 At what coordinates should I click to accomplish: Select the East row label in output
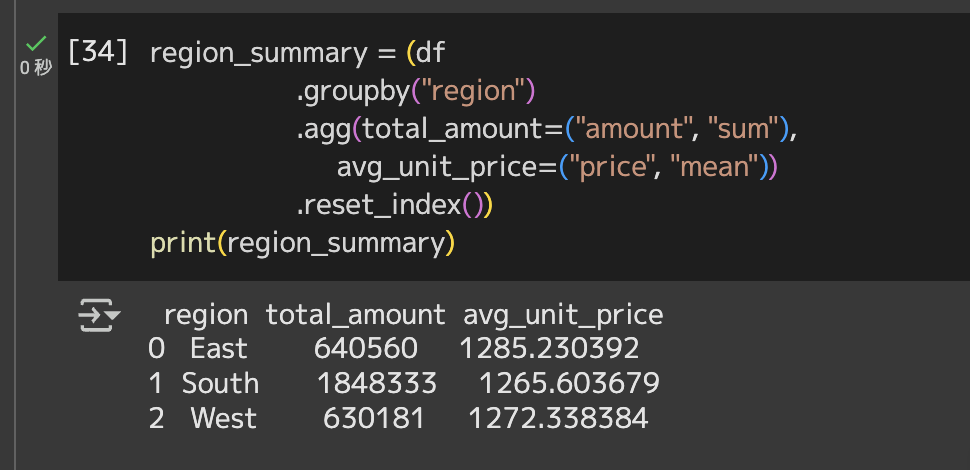tap(219, 349)
